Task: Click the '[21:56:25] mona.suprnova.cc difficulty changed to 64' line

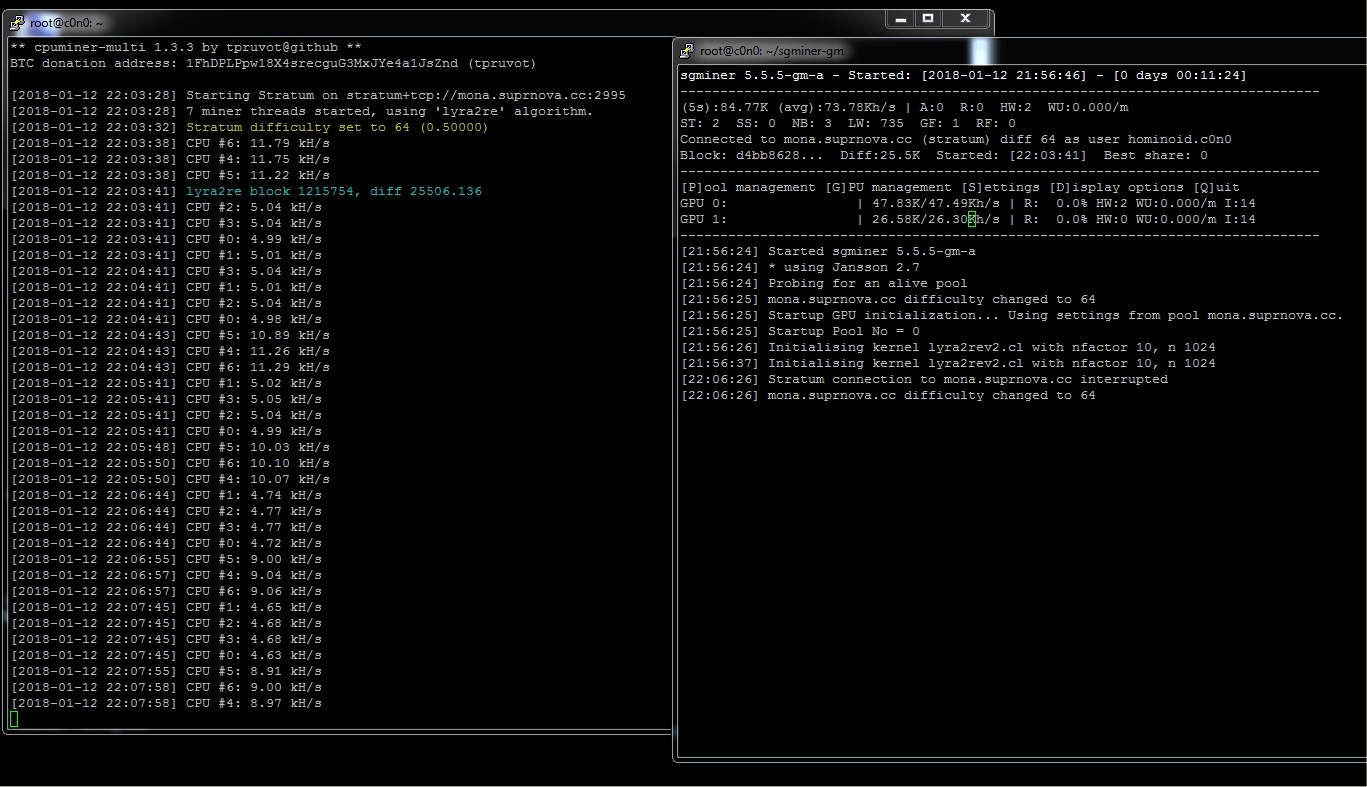Action: tap(888, 299)
